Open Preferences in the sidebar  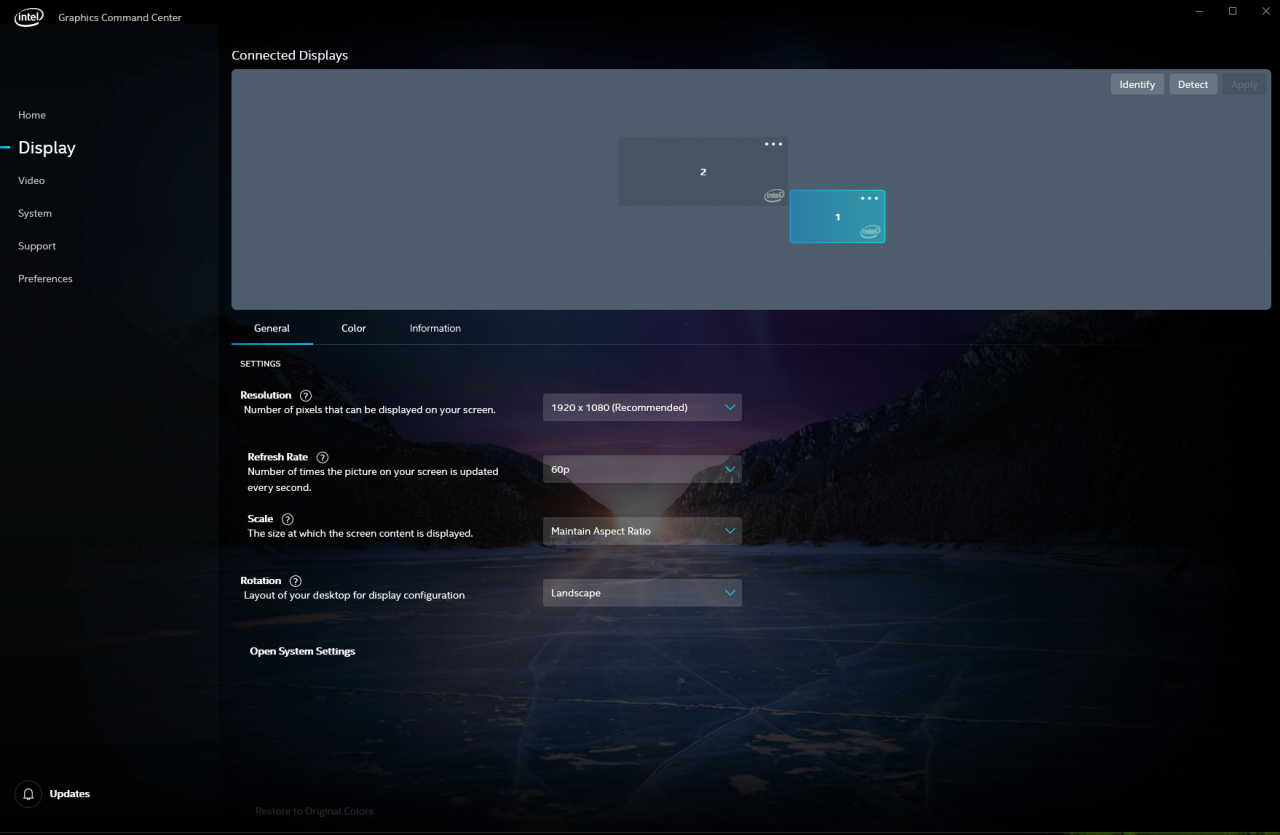pos(45,279)
